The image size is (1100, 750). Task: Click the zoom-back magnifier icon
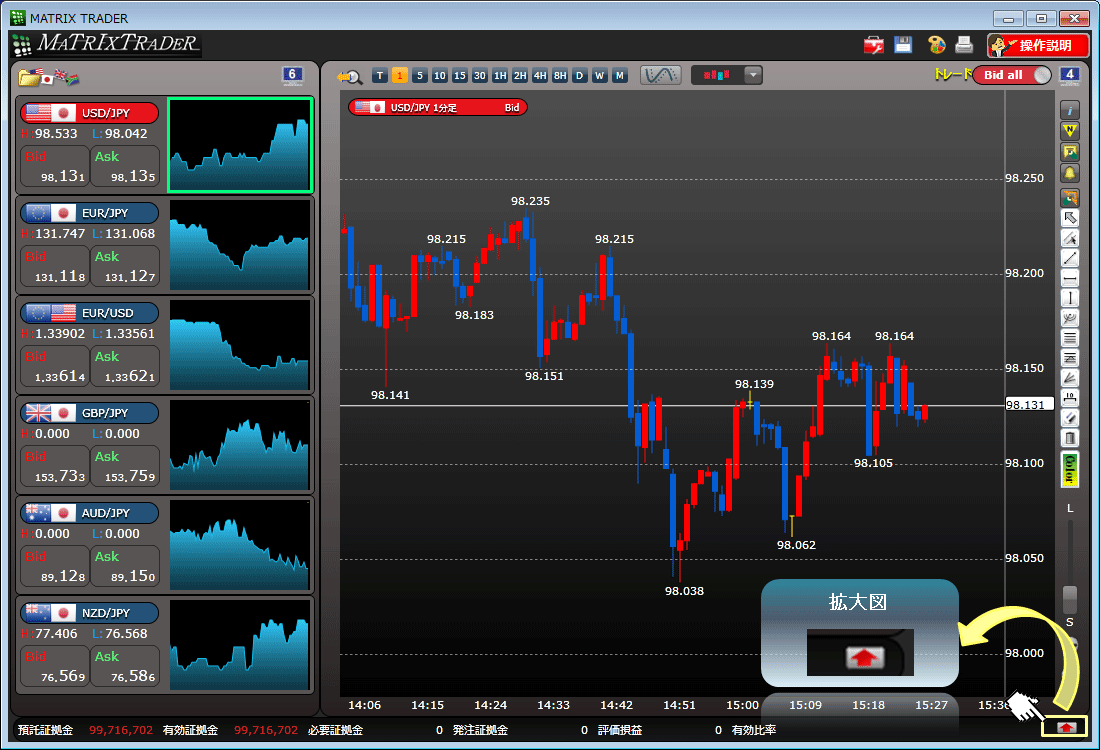pyautogui.click(x=349, y=76)
